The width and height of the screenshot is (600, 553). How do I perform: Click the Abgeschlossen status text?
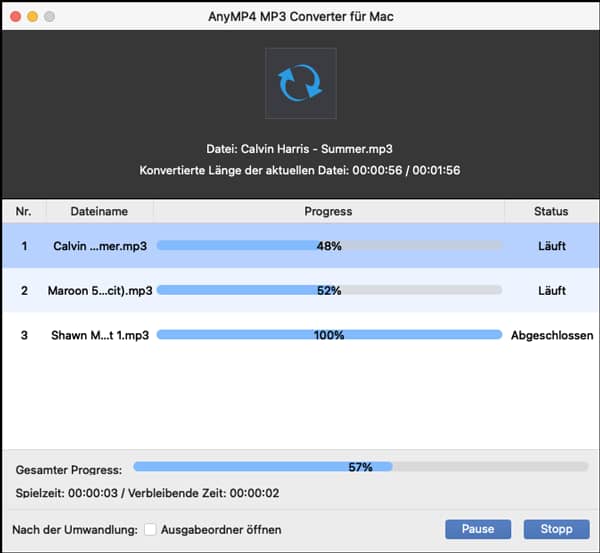(552, 335)
